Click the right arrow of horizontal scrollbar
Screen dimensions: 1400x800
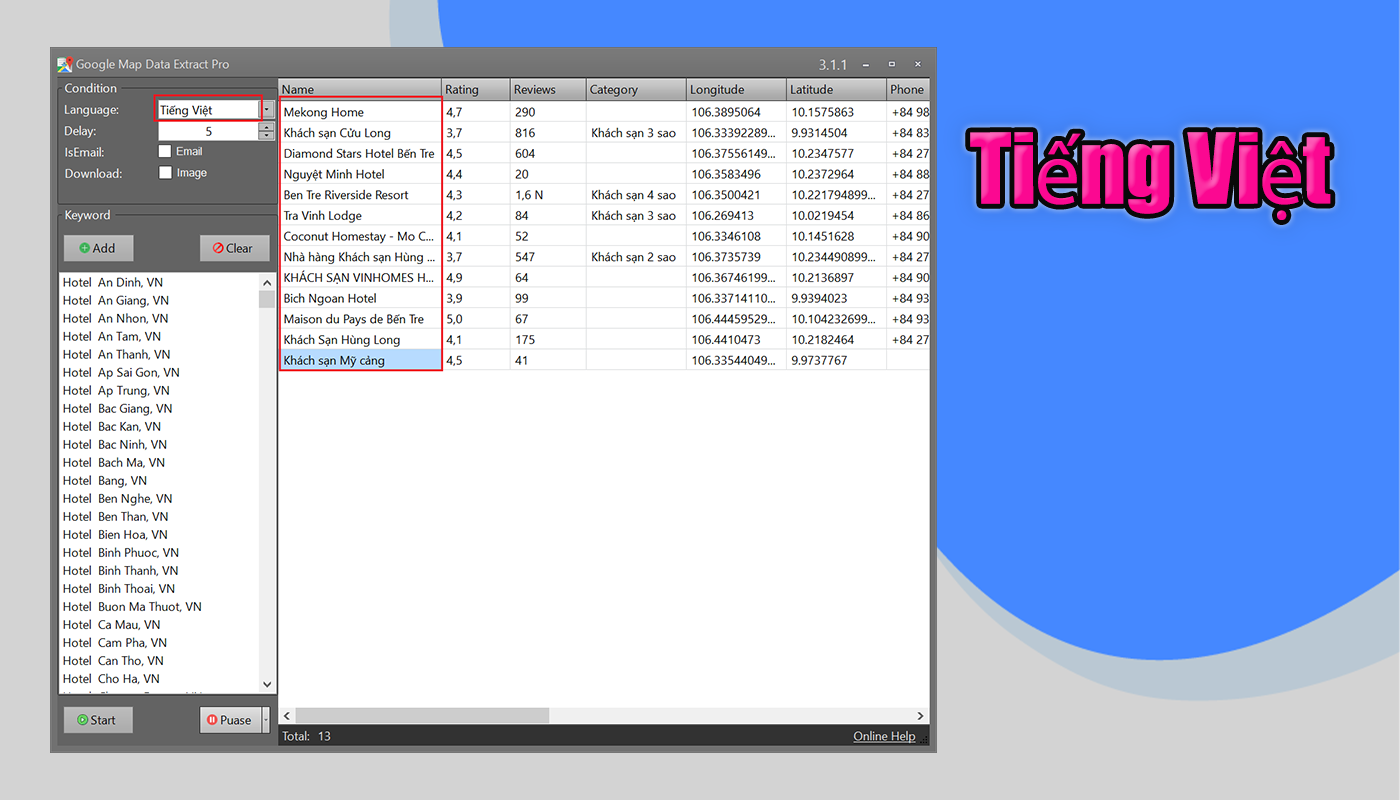[x=920, y=715]
